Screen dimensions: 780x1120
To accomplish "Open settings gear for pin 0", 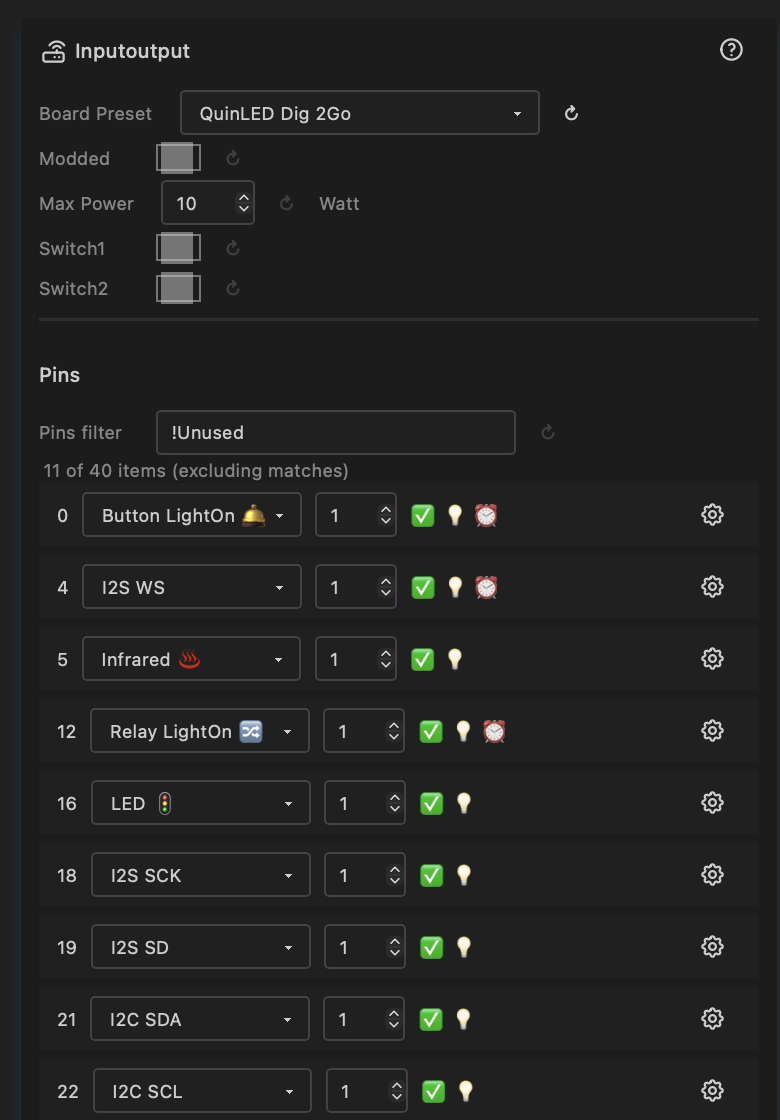I will tap(712, 515).
